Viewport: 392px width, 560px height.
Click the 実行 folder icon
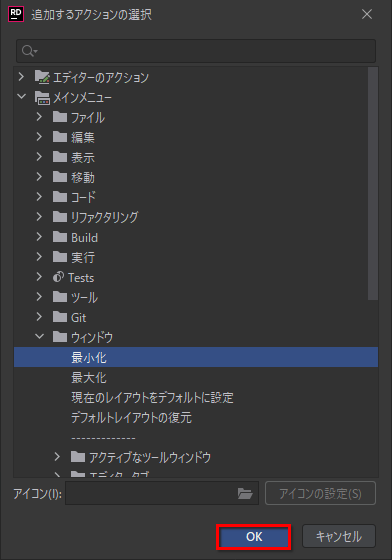(x=60, y=257)
